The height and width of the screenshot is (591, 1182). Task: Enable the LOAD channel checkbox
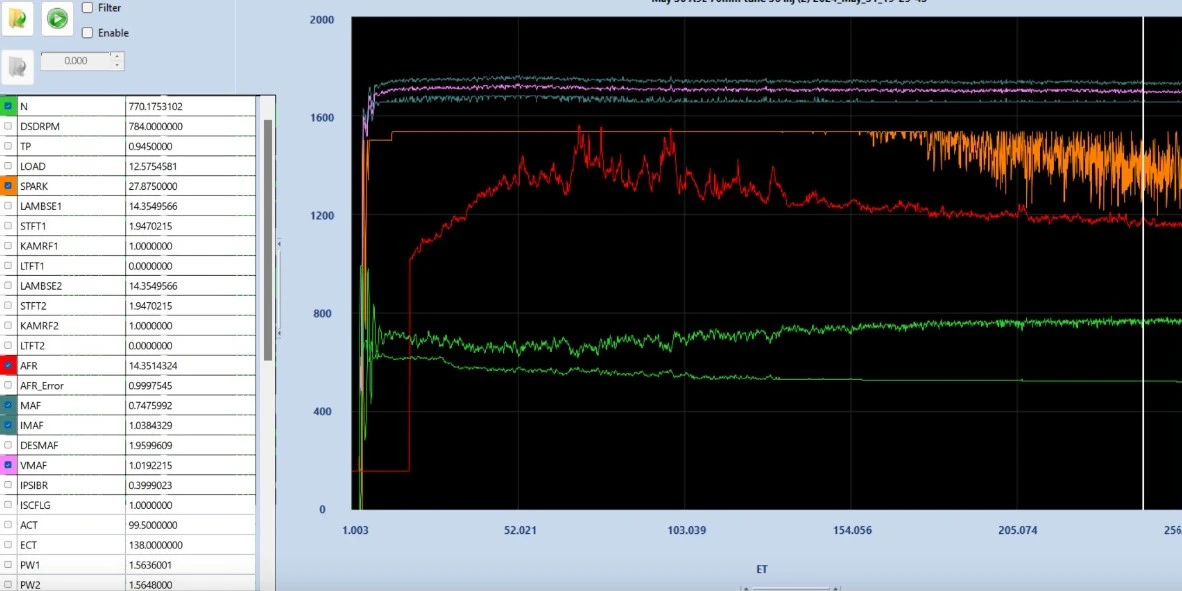(x=8, y=166)
